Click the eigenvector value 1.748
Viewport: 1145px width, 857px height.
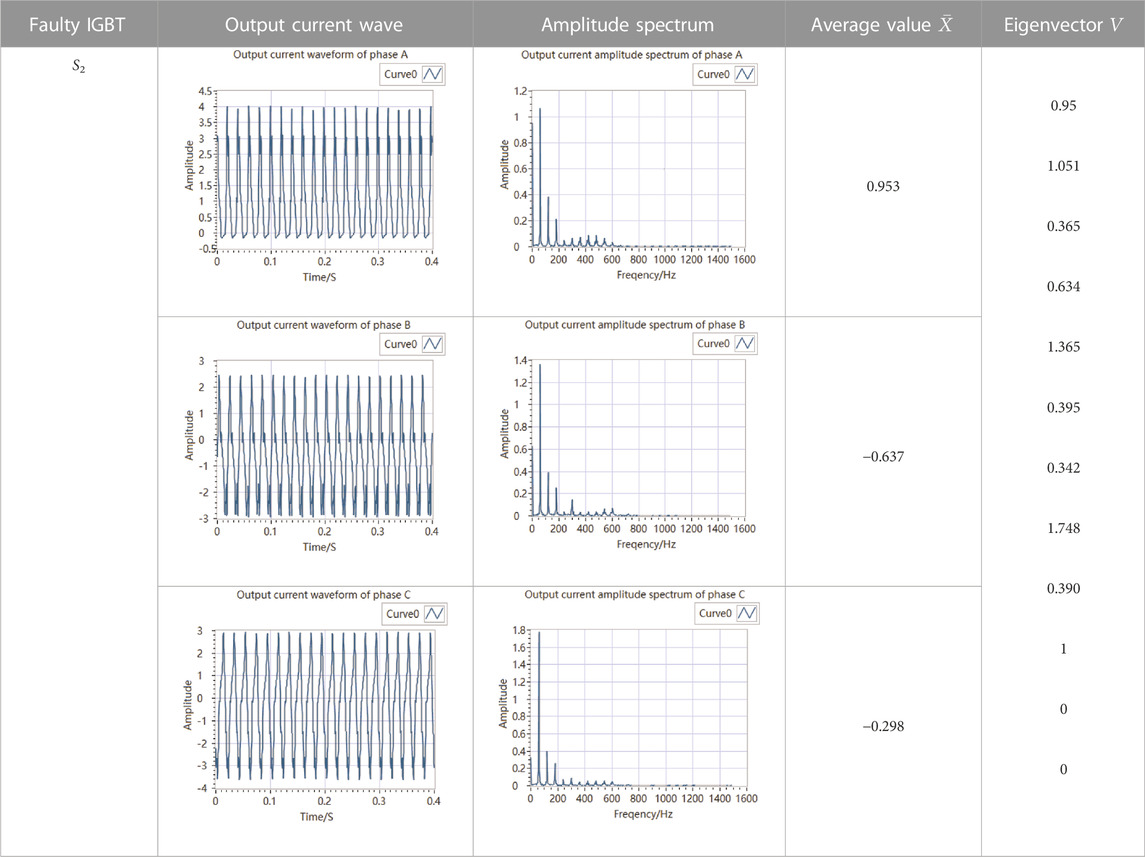(1063, 528)
